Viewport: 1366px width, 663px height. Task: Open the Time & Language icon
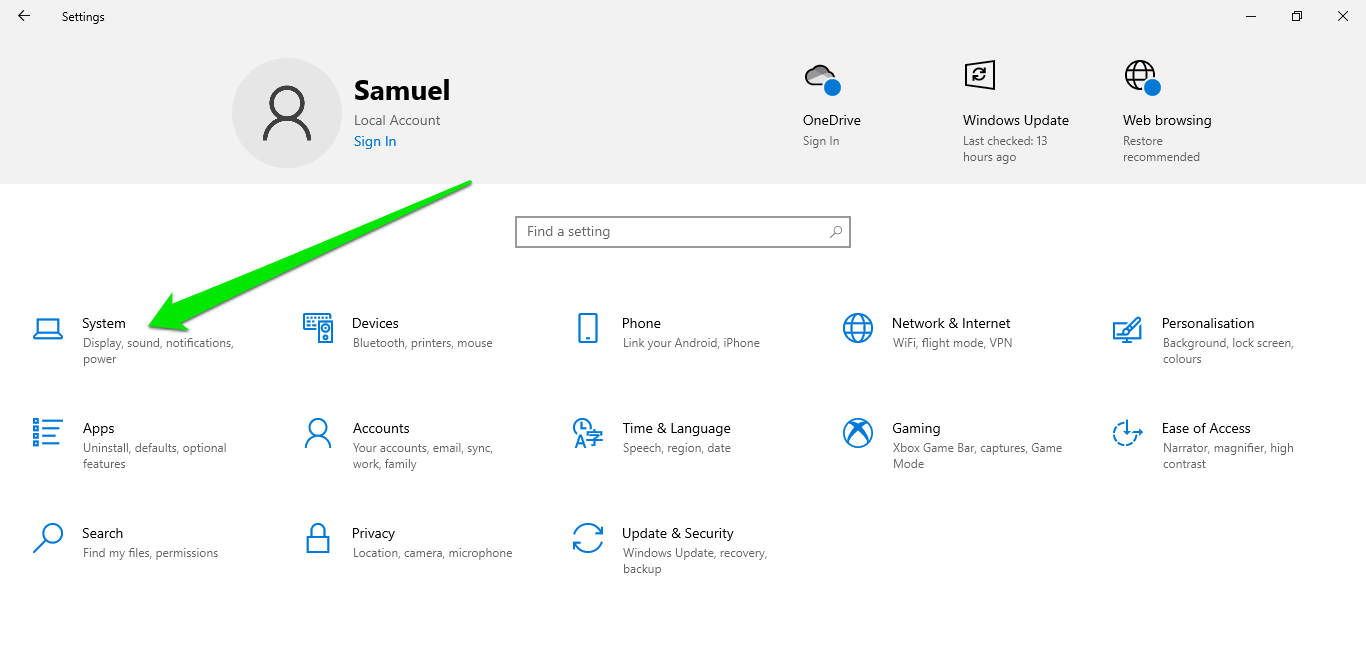click(x=588, y=433)
